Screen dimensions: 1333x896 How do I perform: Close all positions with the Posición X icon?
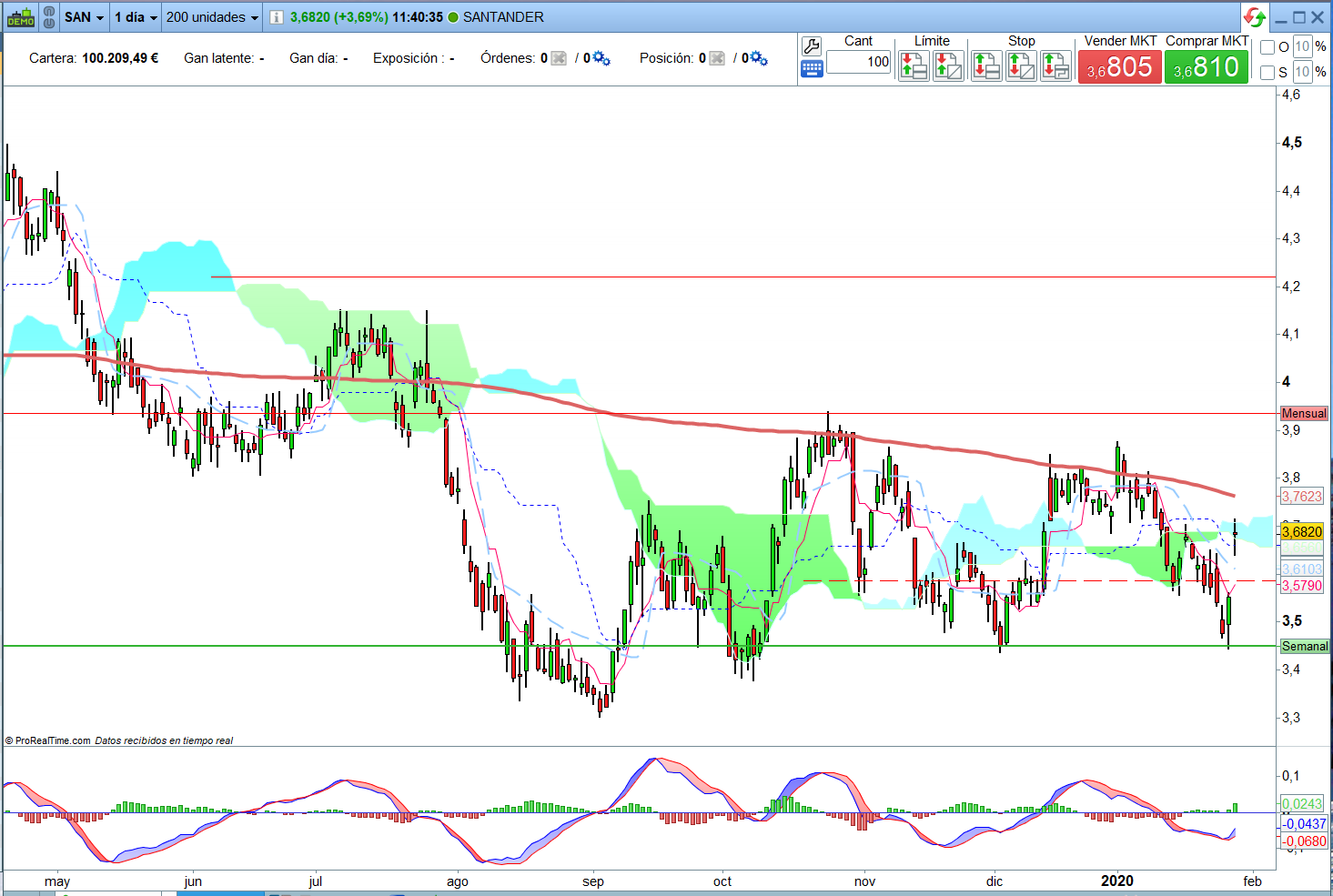(717, 58)
